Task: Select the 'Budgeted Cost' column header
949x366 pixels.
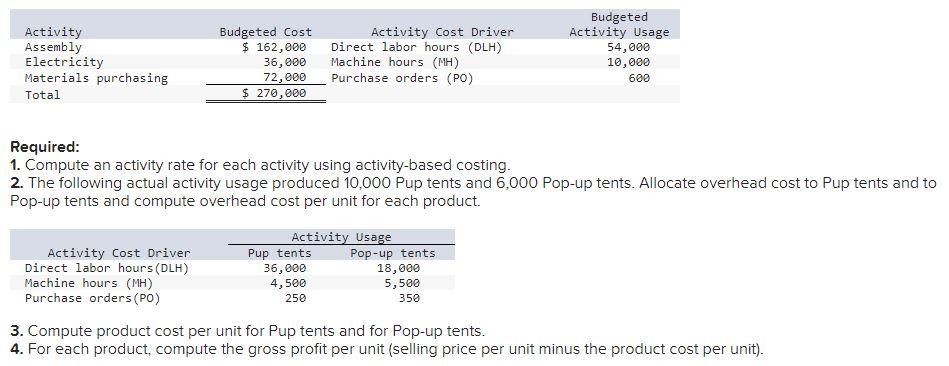Action: pyautogui.click(x=266, y=32)
